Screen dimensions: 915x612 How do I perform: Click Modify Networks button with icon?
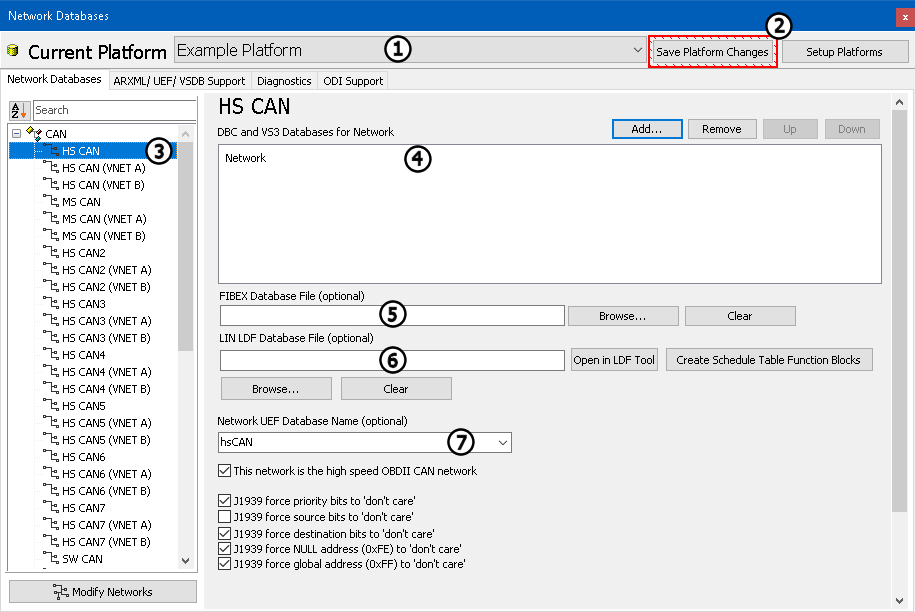point(102,592)
